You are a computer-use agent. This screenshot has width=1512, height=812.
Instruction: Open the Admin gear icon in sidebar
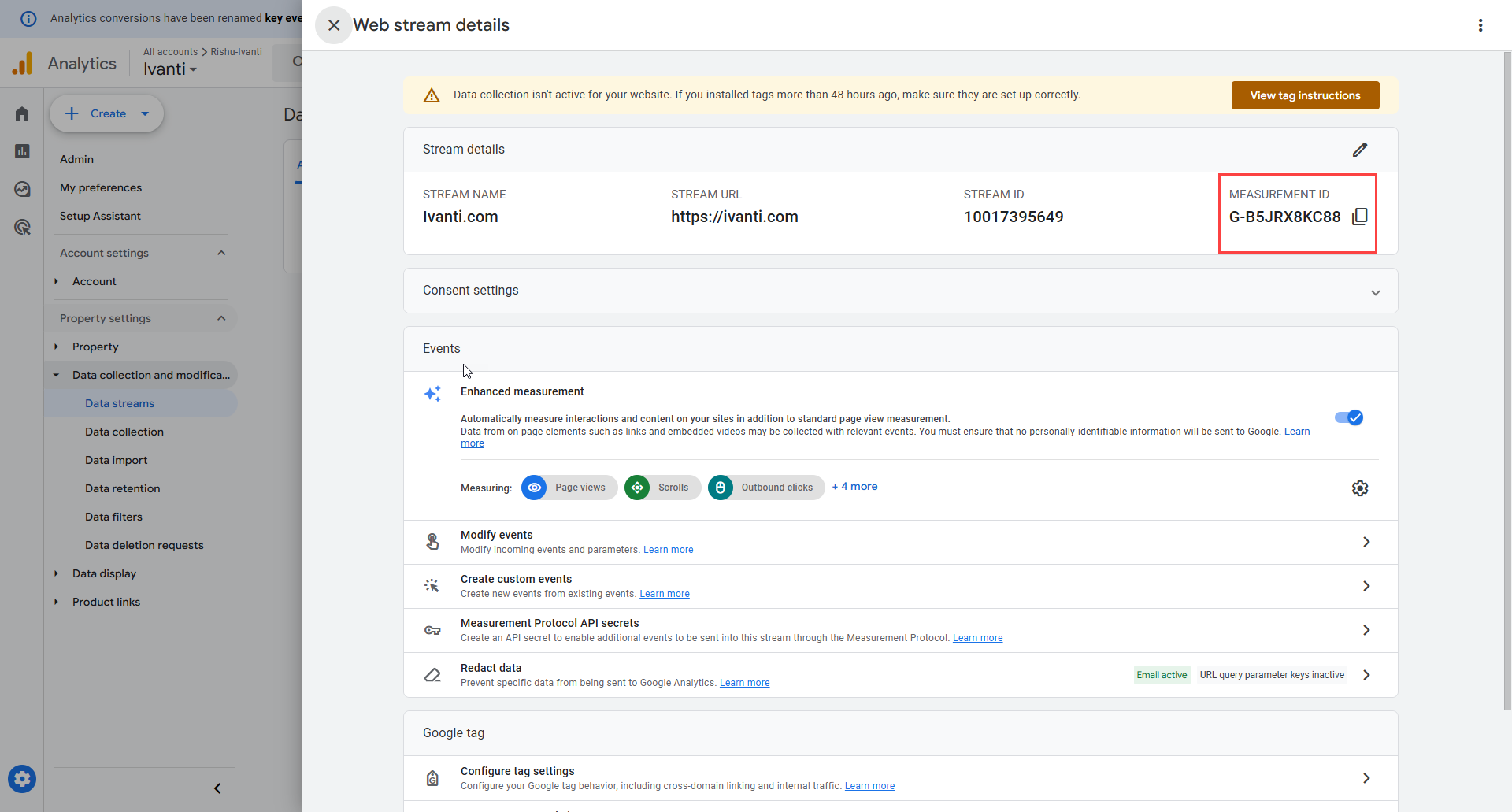coord(22,779)
